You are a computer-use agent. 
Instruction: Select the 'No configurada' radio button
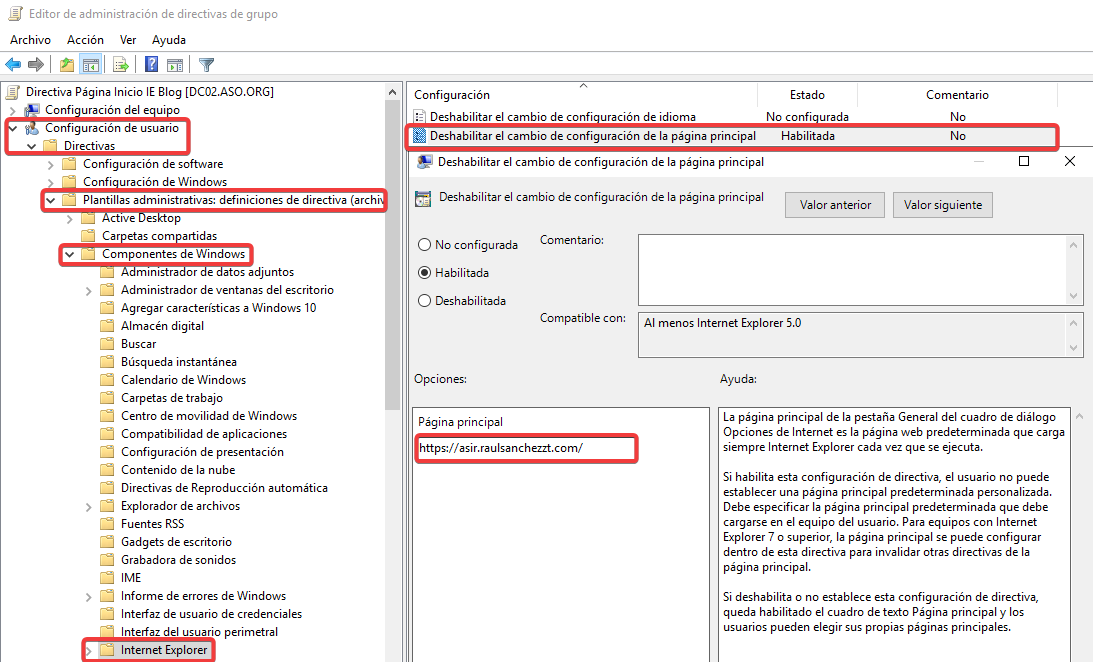tap(425, 244)
